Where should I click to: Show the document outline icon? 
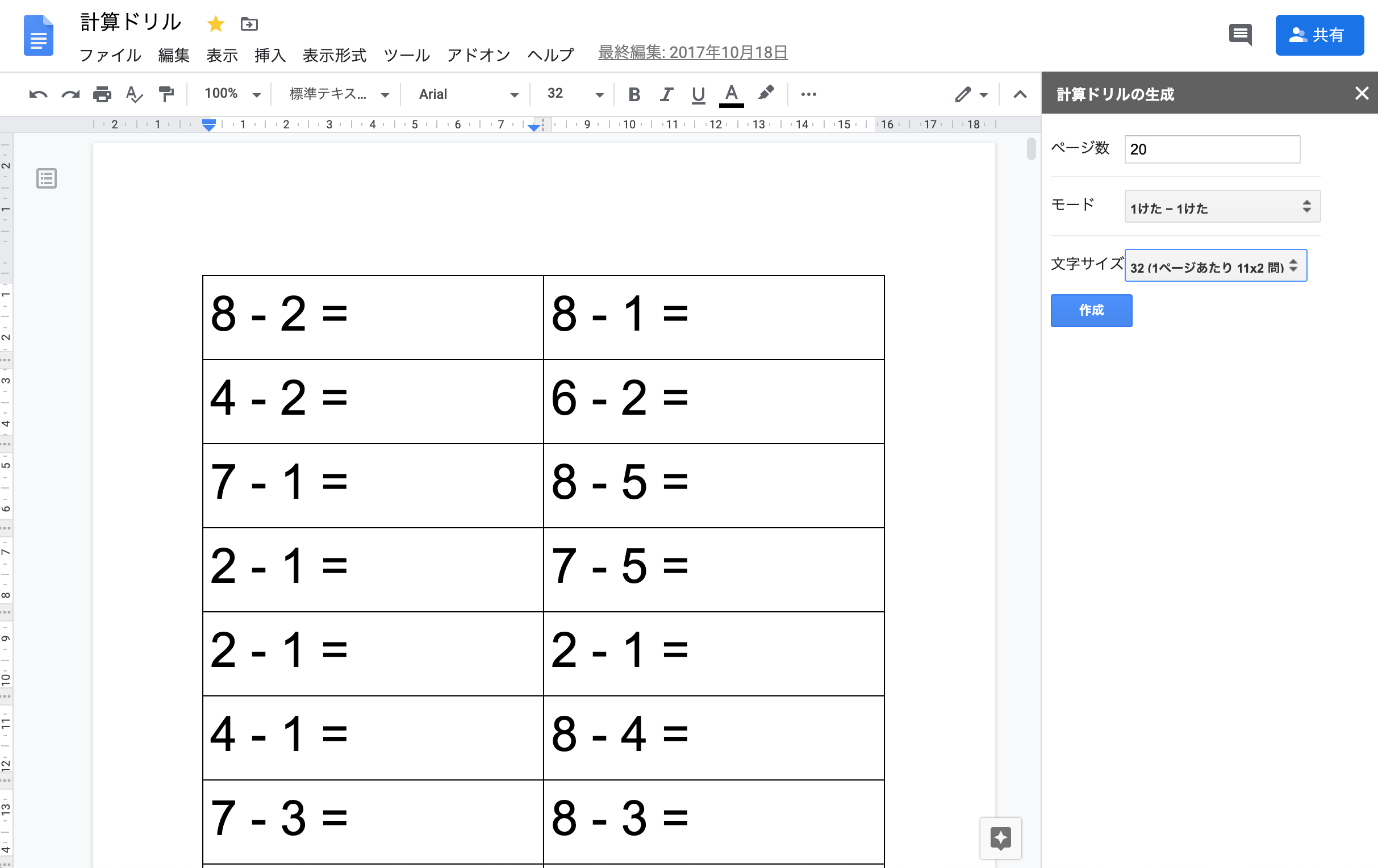coord(47,178)
